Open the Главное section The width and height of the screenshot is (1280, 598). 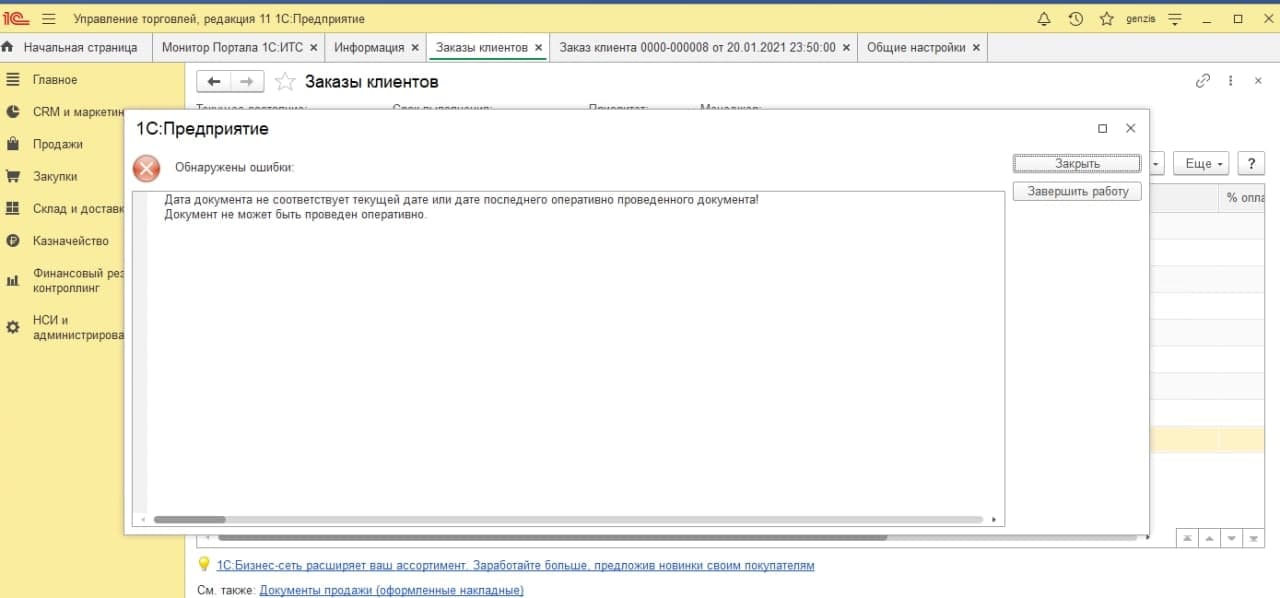coord(55,80)
